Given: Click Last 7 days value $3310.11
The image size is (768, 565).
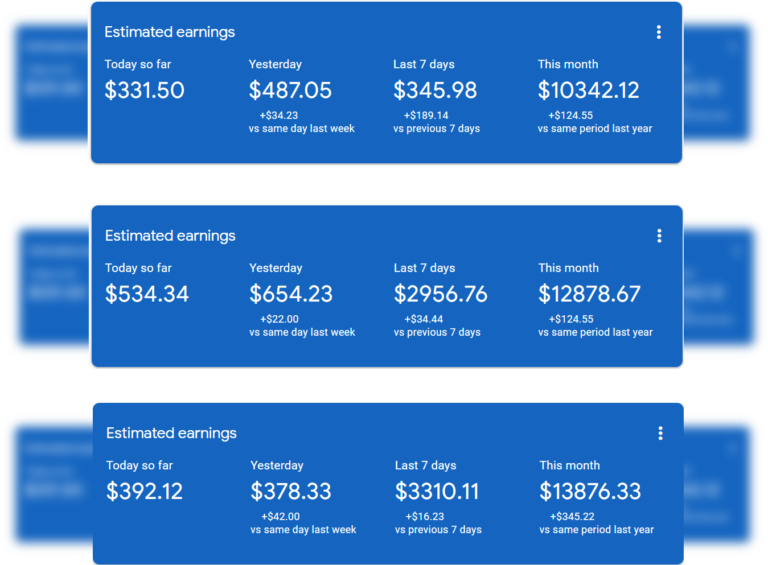Looking at the screenshot, I should click(436, 492).
